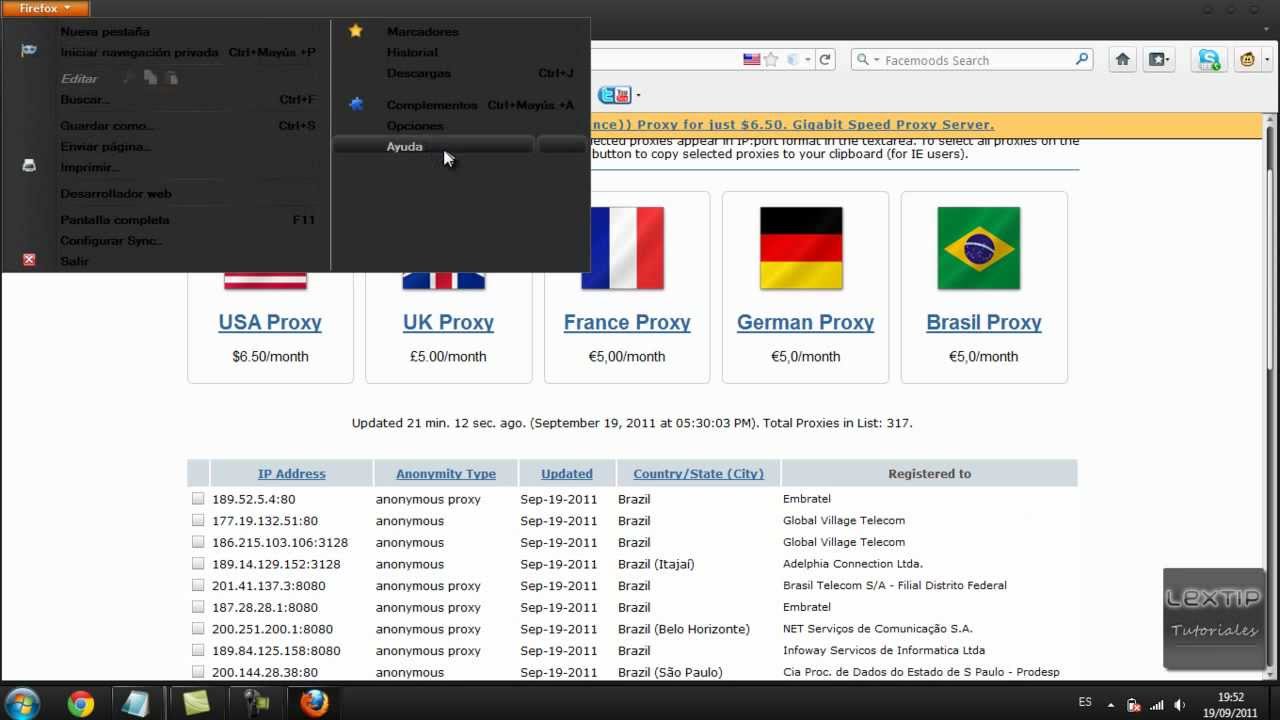Open the France Proxy link

627,322
